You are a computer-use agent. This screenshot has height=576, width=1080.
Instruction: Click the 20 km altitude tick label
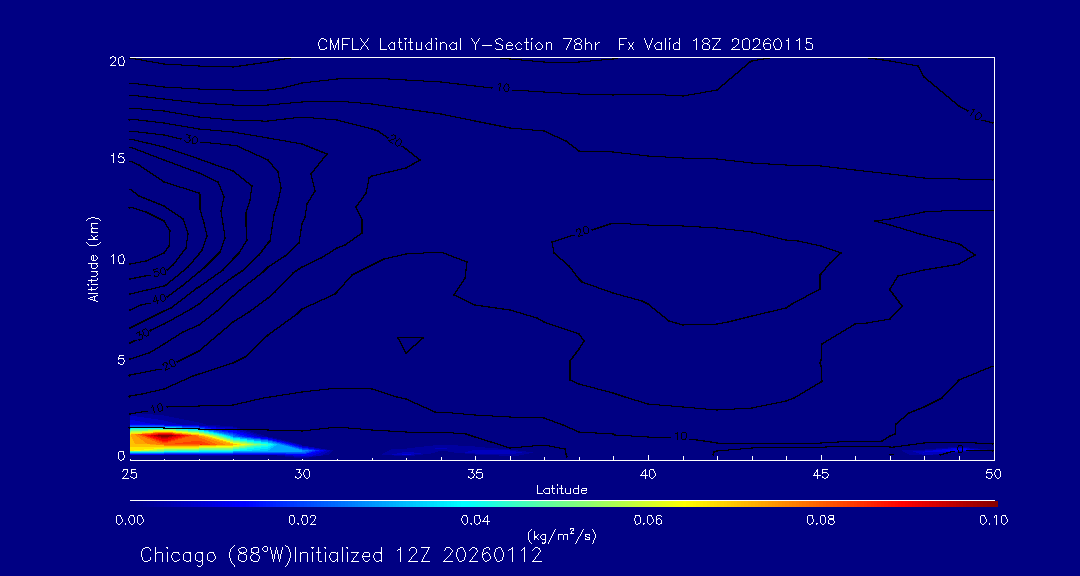115,61
